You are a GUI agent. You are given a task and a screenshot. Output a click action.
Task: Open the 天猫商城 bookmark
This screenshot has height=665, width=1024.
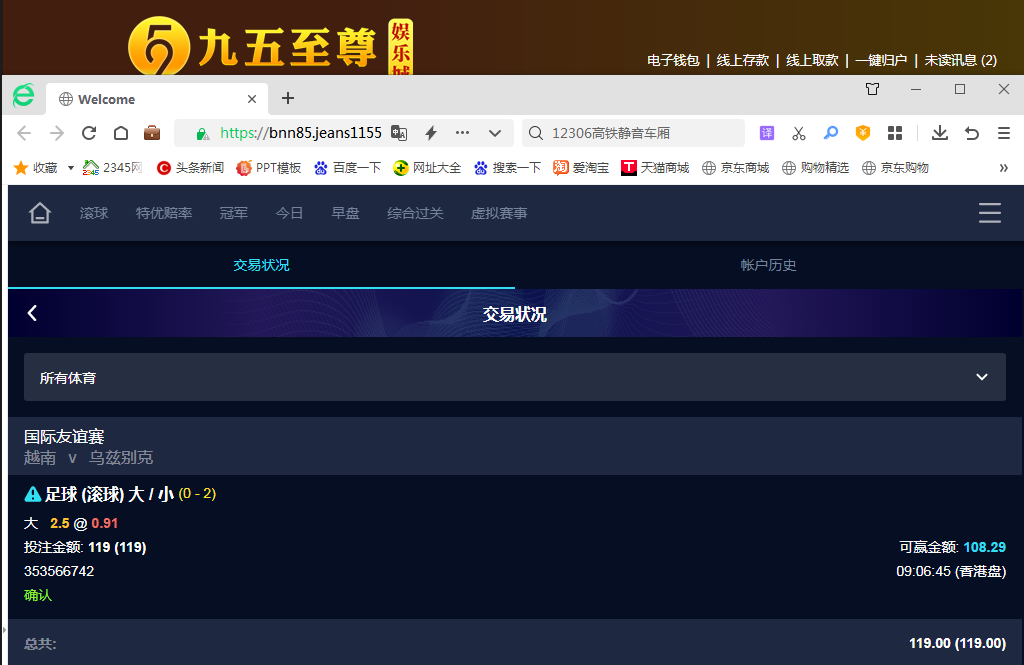pyautogui.click(x=655, y=168)
